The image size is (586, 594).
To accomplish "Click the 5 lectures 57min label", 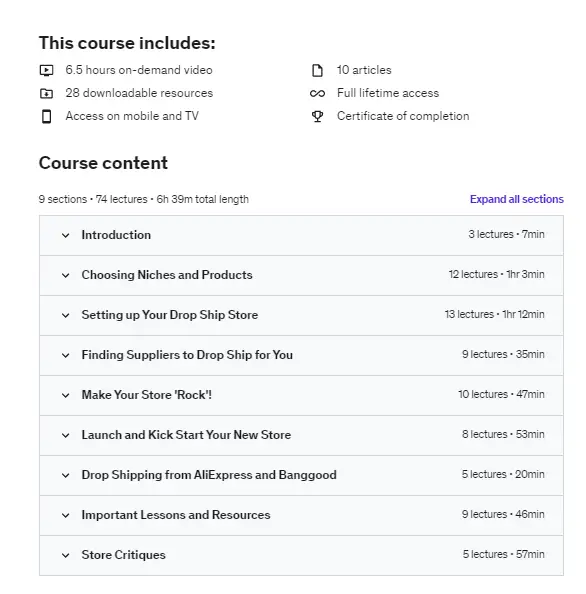I will 503,554.
